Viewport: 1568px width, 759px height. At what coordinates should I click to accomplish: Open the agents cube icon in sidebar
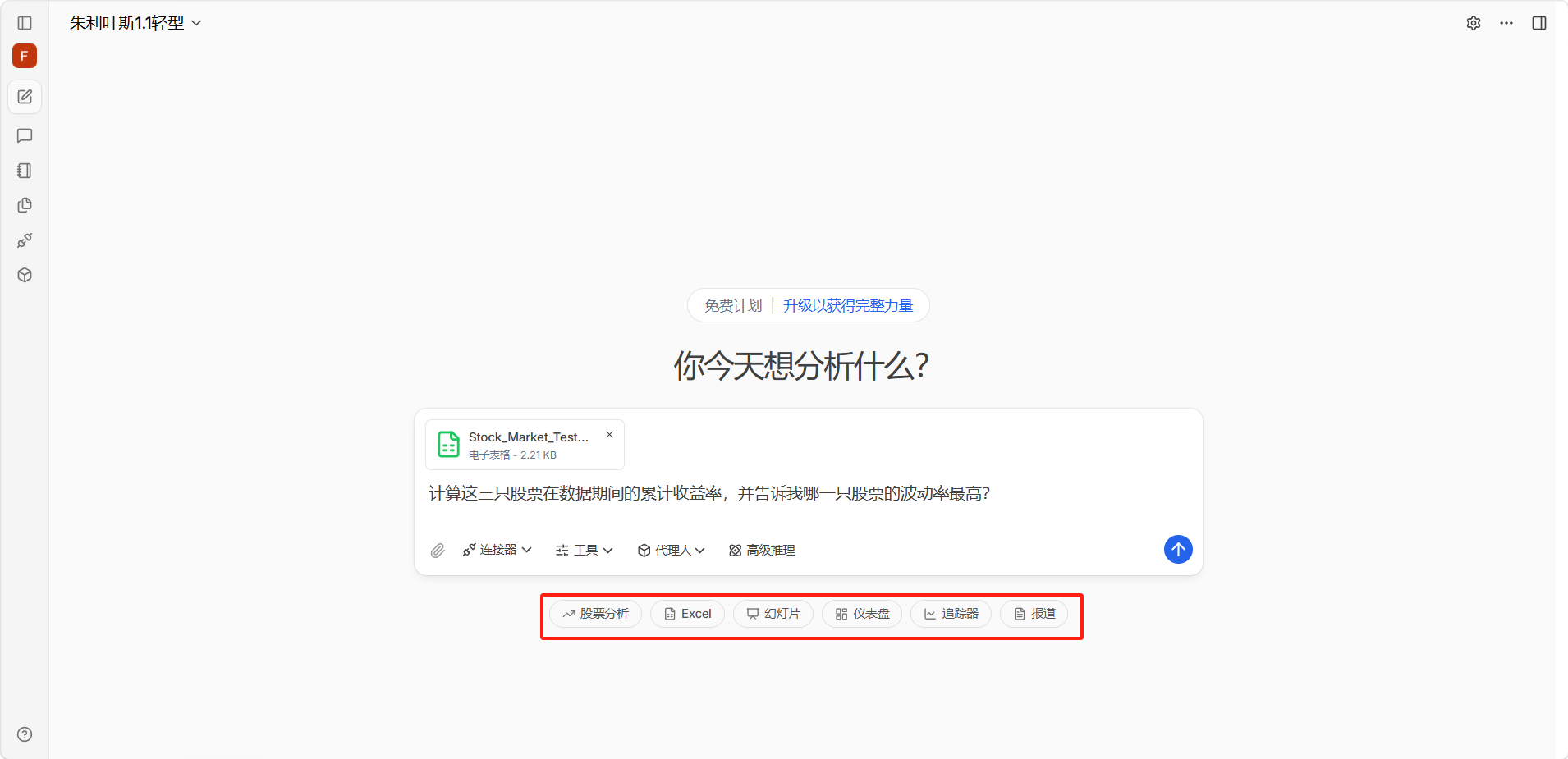25,275
